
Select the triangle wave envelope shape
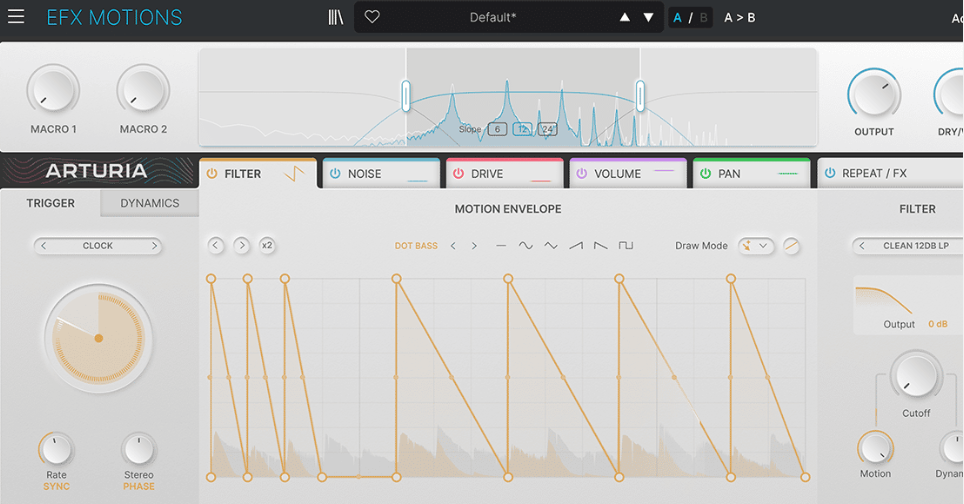pyautogui.click(x=551, y=246)
